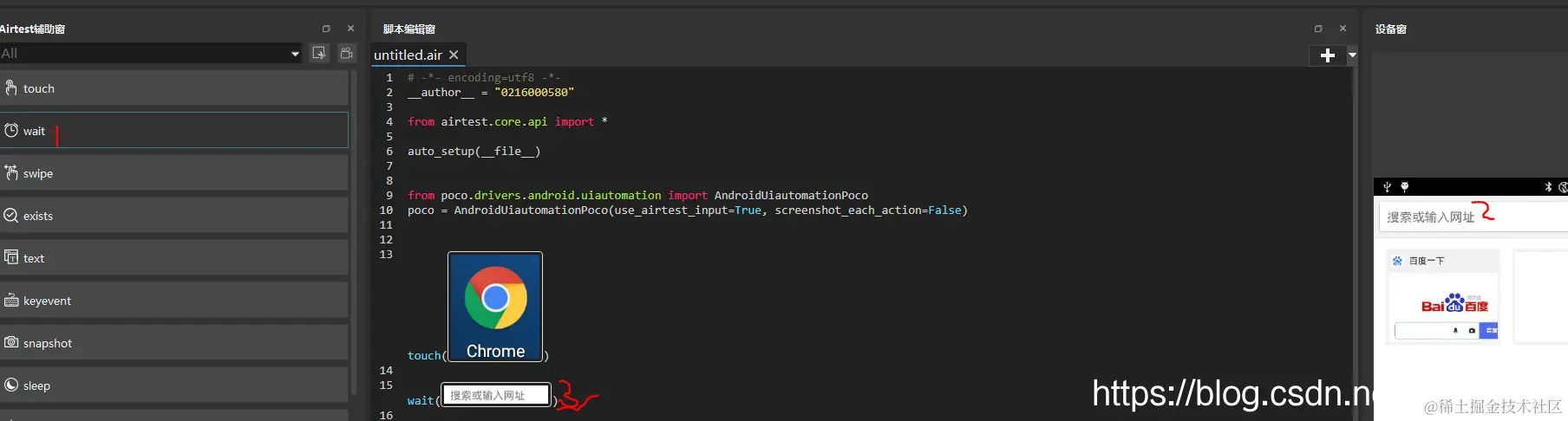
Task: Select the text command
Action: pos(173,258)
